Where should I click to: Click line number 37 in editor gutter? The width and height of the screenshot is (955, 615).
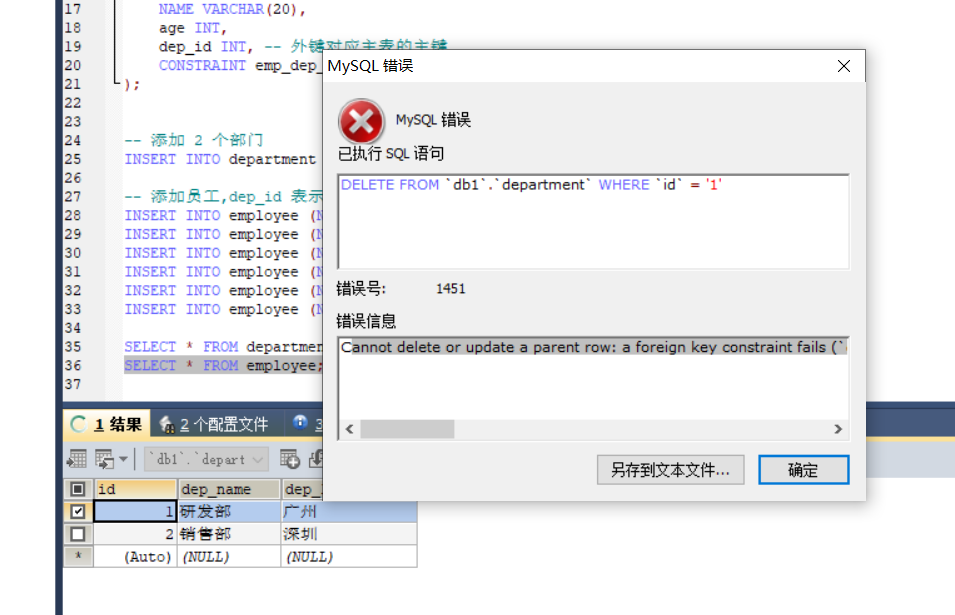(72, 384)
